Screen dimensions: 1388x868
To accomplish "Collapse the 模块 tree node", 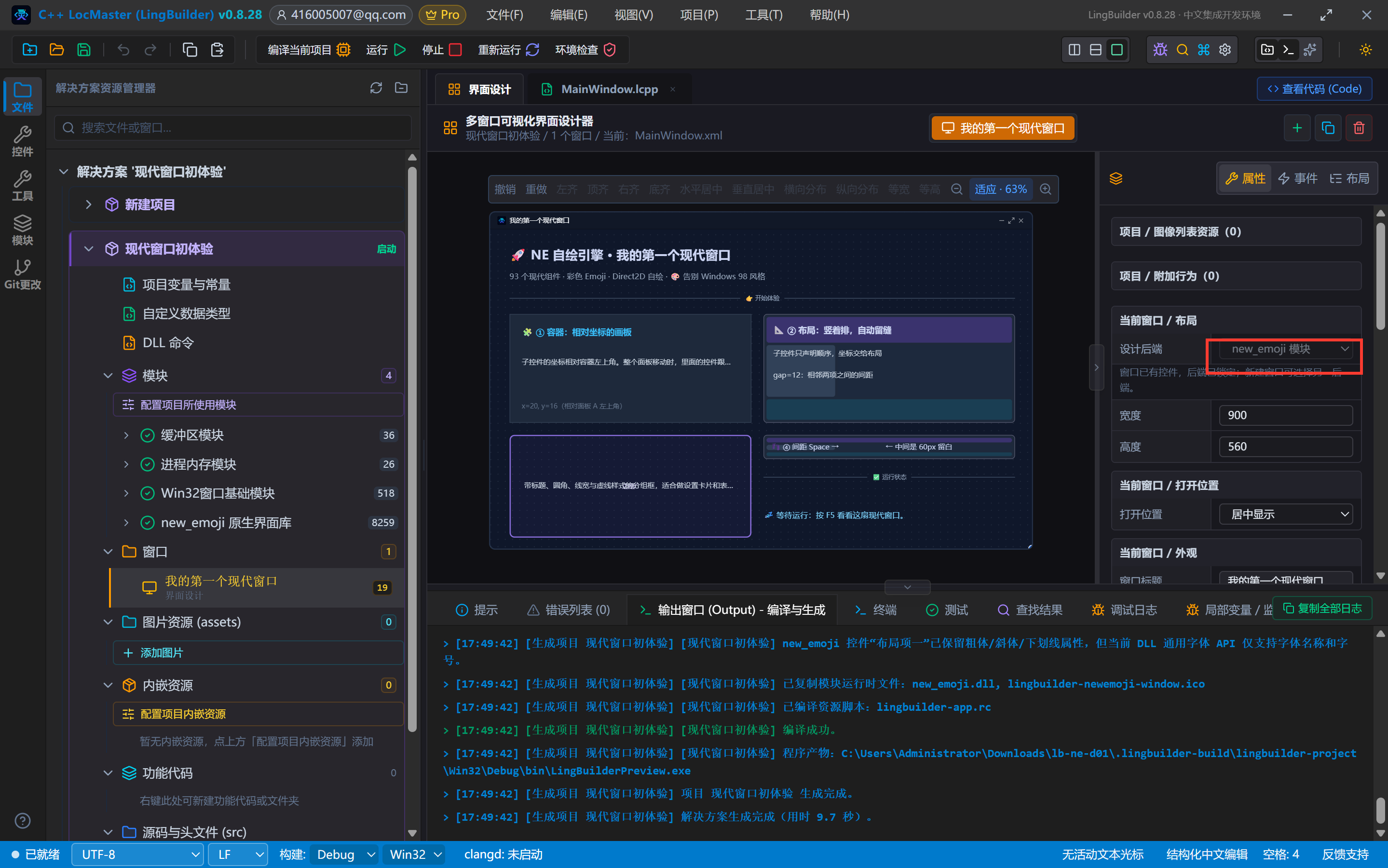I will (108, 376).
